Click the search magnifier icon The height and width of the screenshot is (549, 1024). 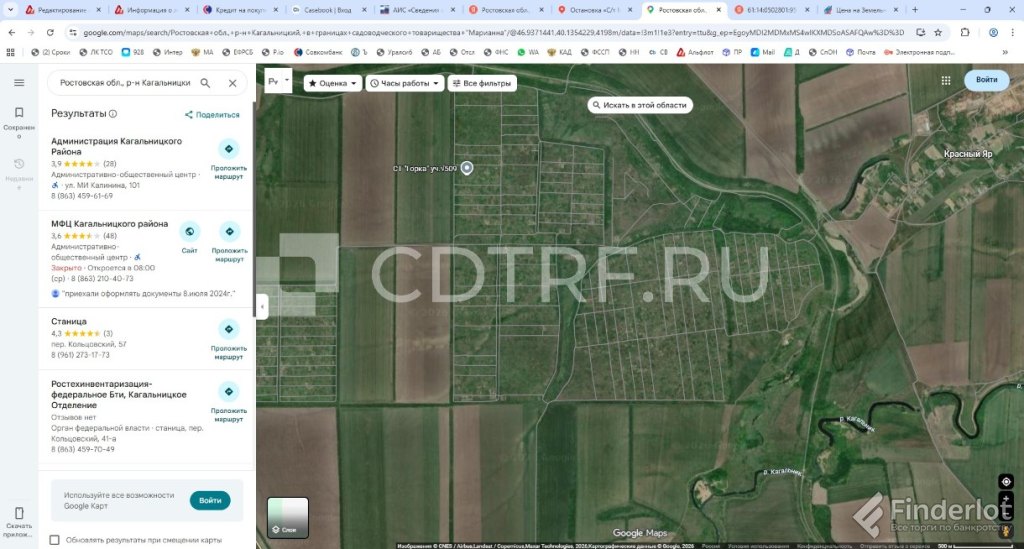coord(205,83)
